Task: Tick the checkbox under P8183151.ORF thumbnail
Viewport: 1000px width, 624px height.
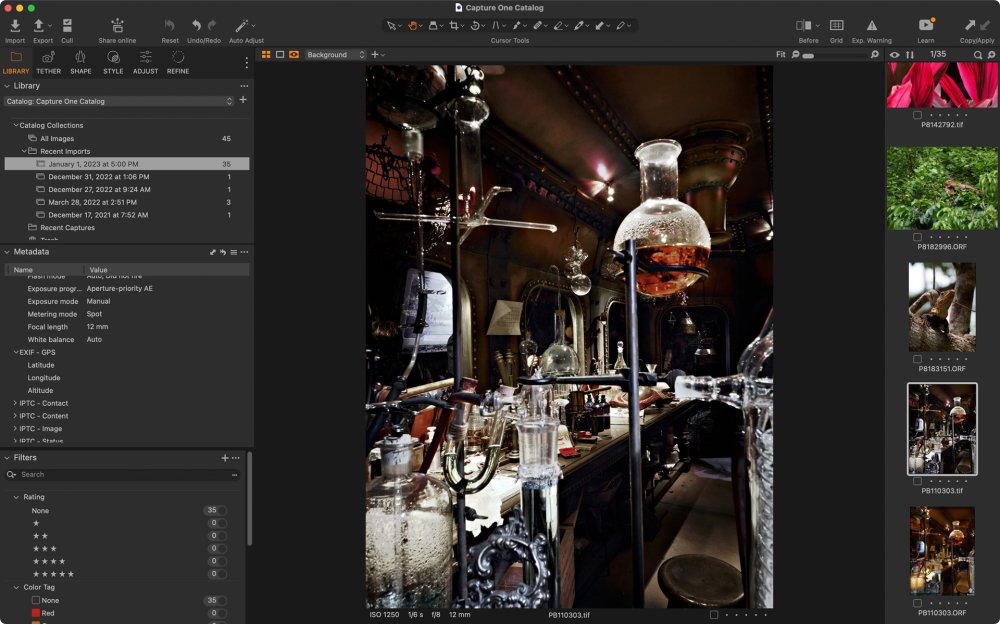Action: pyautogui.click(x=918, y=359)
